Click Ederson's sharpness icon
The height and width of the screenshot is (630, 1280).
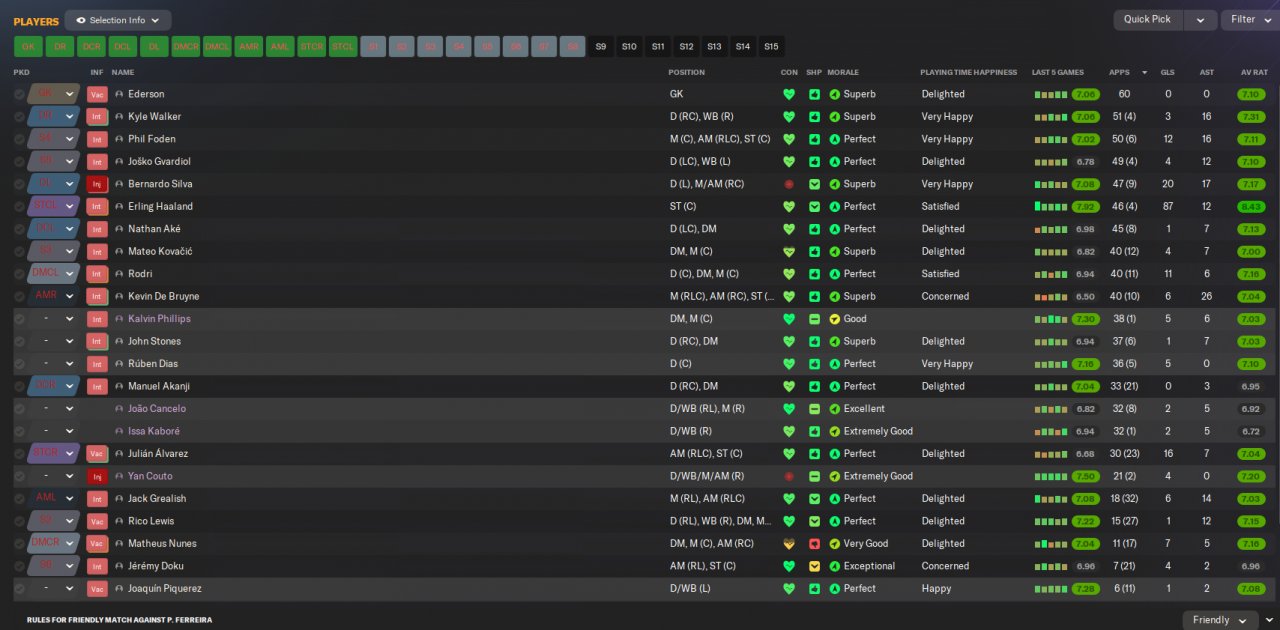click(814, 94)
